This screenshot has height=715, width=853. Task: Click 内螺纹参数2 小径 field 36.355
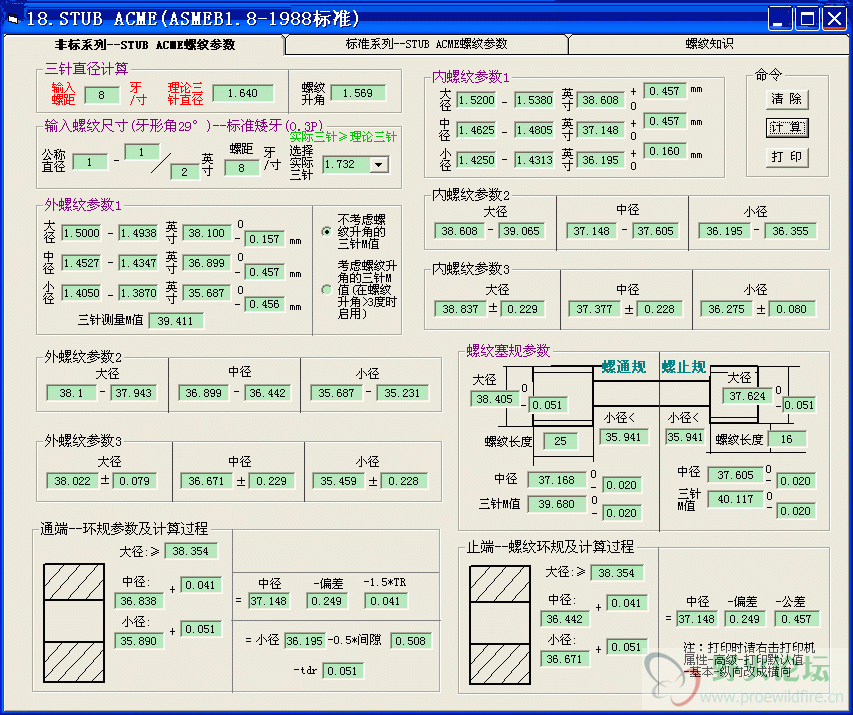tap(790, 231)
